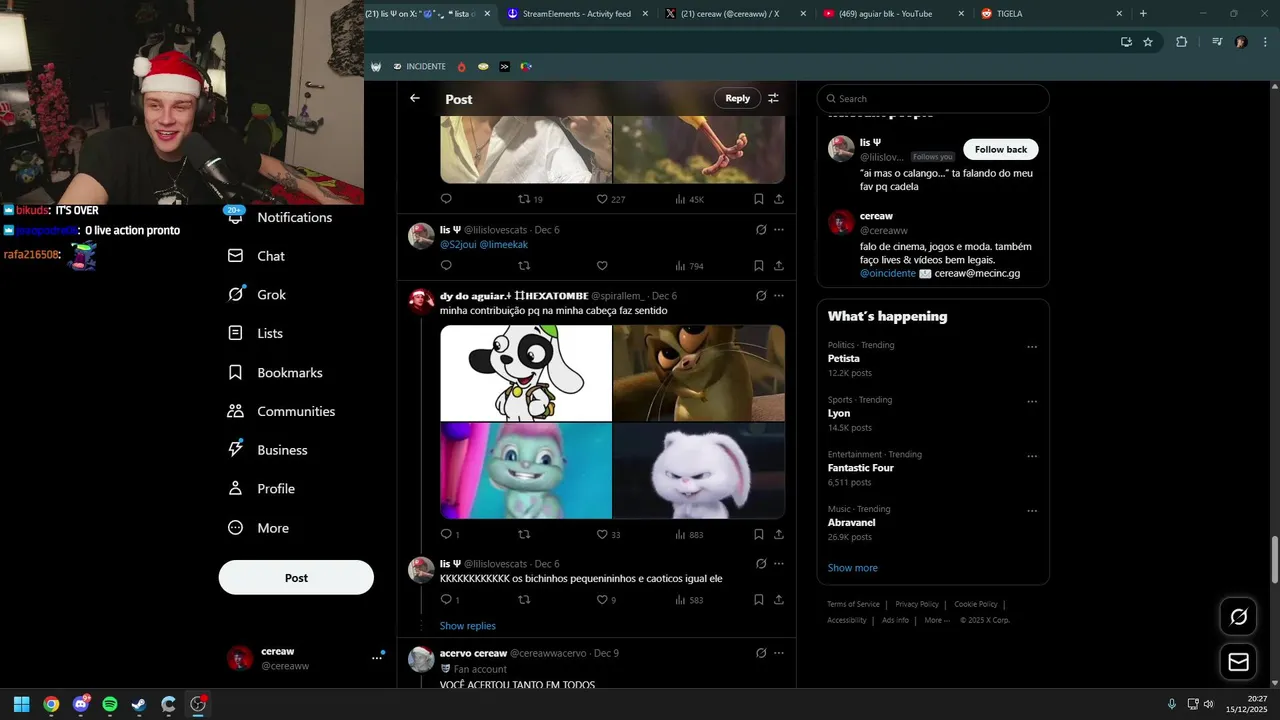The height and width of the screenshot is (720, 1280).
Task: Open the Petista trending topic
Action: (x=844, y=358)
